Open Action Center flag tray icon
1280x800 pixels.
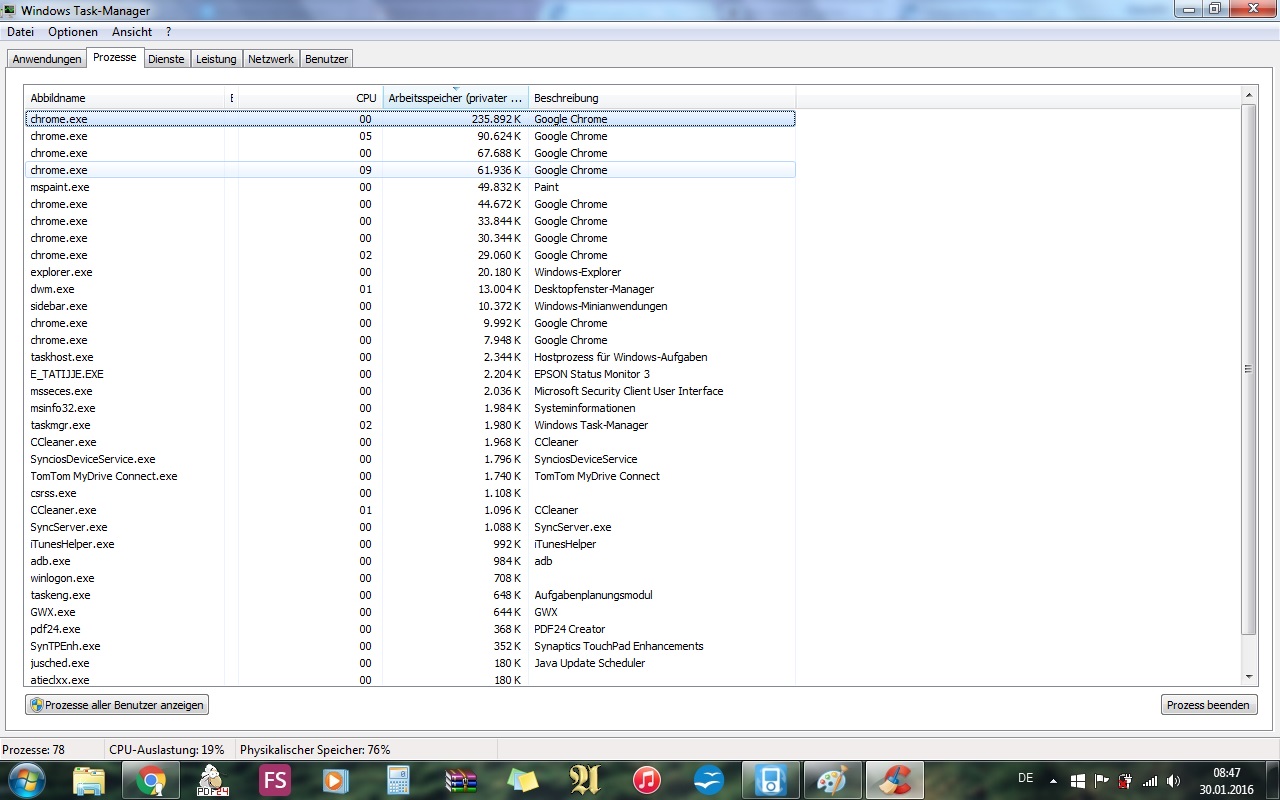pos(1102,781)
